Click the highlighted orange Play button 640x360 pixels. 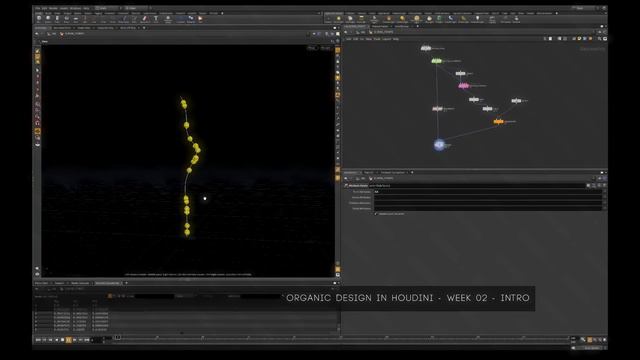(x=69, y=340)
